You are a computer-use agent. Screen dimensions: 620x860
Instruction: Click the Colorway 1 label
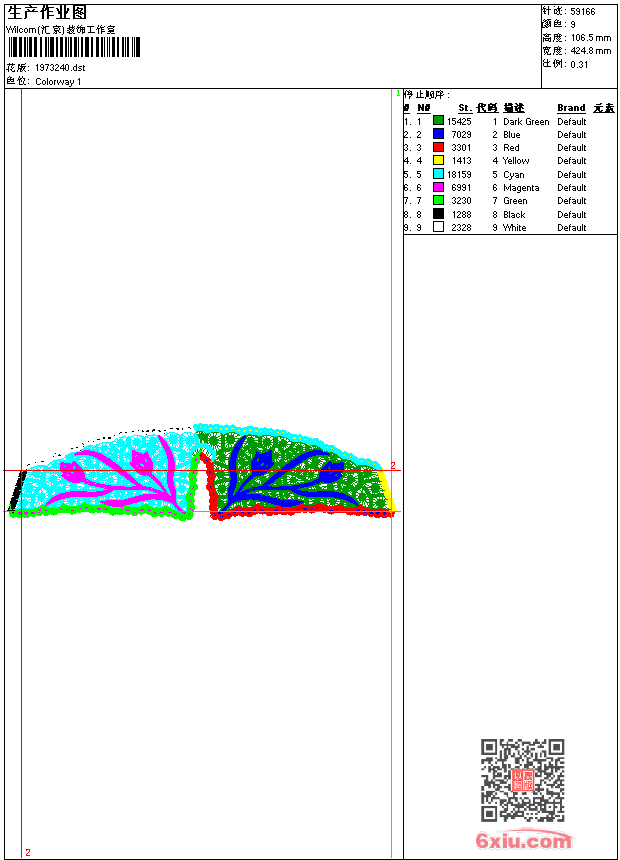click(58, 82)
